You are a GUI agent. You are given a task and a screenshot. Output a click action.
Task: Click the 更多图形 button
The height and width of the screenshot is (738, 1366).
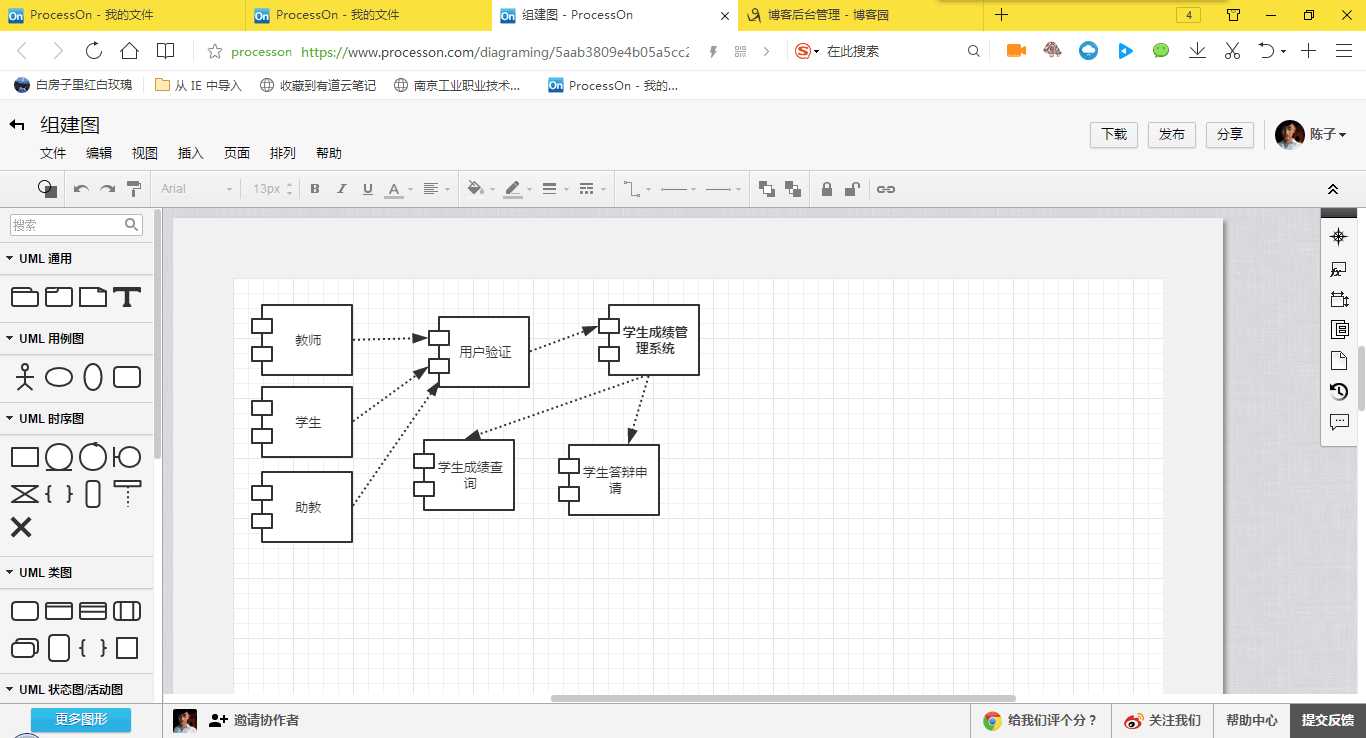click(81, 720)
